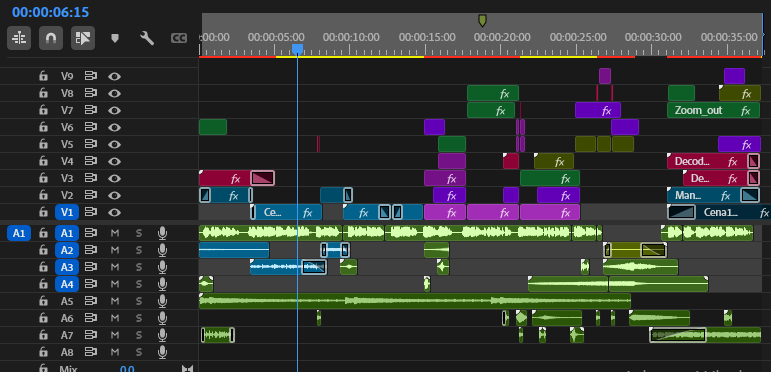Hide V5 track output eye
The height and width of the screenshot is (372, 771).
coord(115,144)
